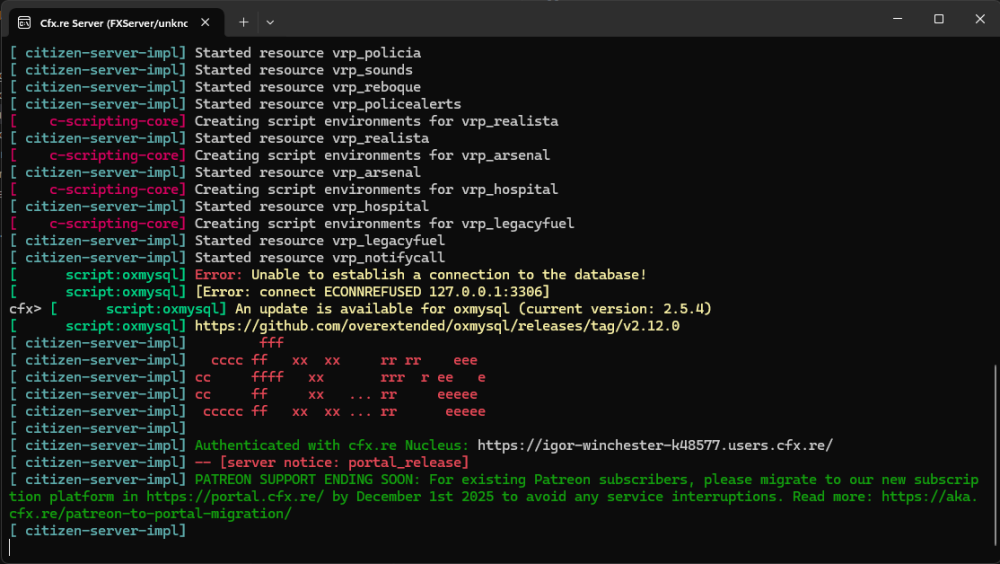Minimize the terminal window
1000x564 pixels.
tap(892, 19)
